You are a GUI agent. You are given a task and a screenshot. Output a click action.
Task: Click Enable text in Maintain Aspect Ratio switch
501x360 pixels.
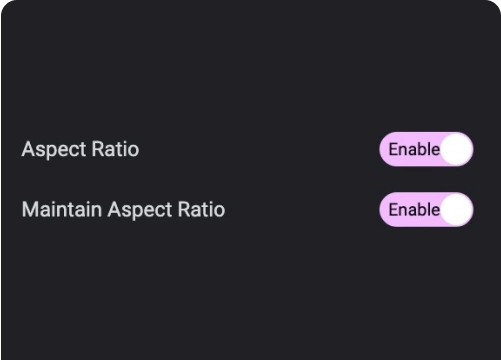tap(414, 210)
